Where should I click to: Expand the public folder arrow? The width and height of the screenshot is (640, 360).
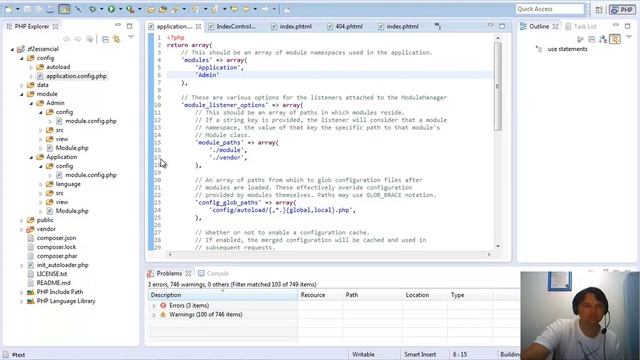(x=22, y=220)
